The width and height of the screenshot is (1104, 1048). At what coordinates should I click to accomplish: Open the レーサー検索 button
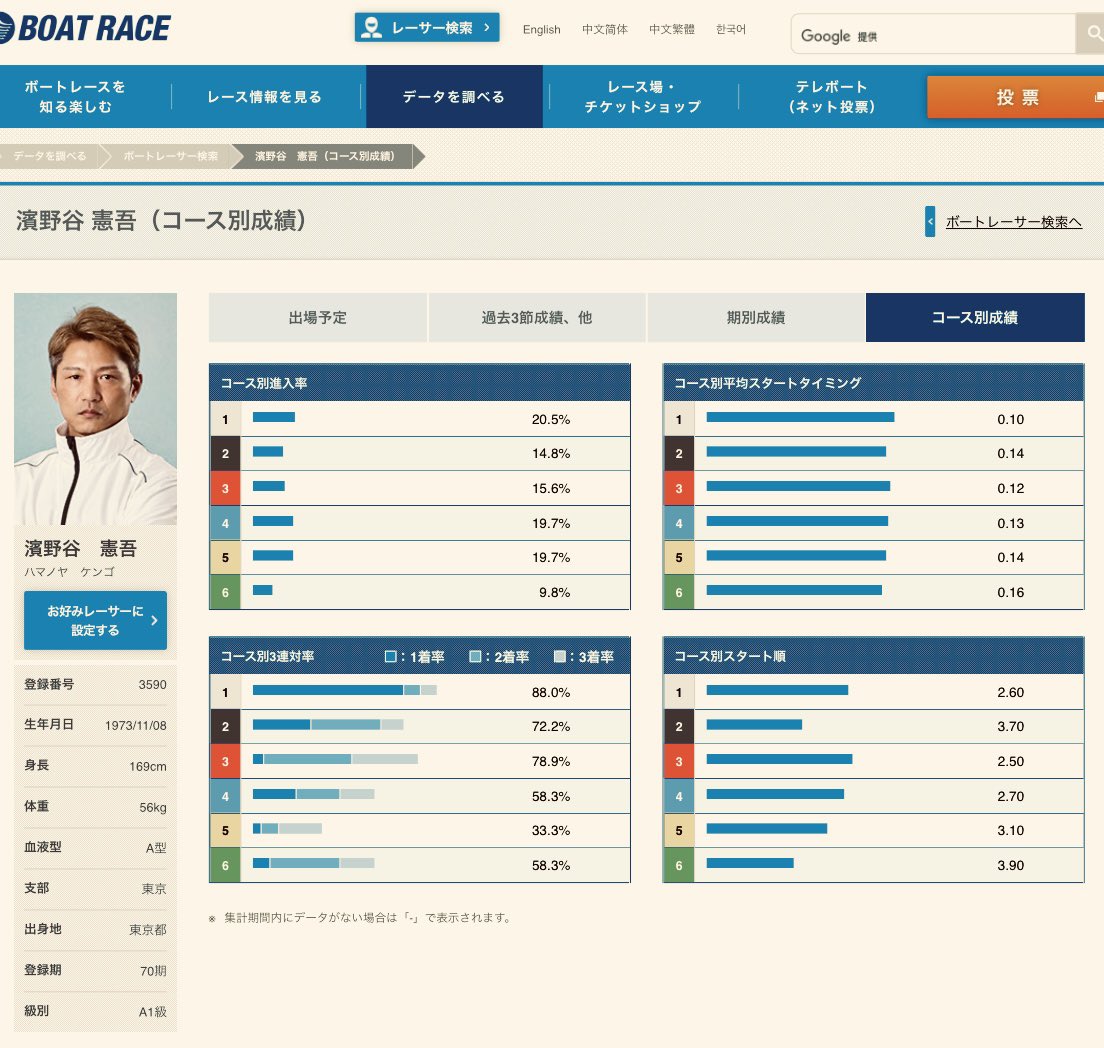pyautogui.click(x=427, y=28)
